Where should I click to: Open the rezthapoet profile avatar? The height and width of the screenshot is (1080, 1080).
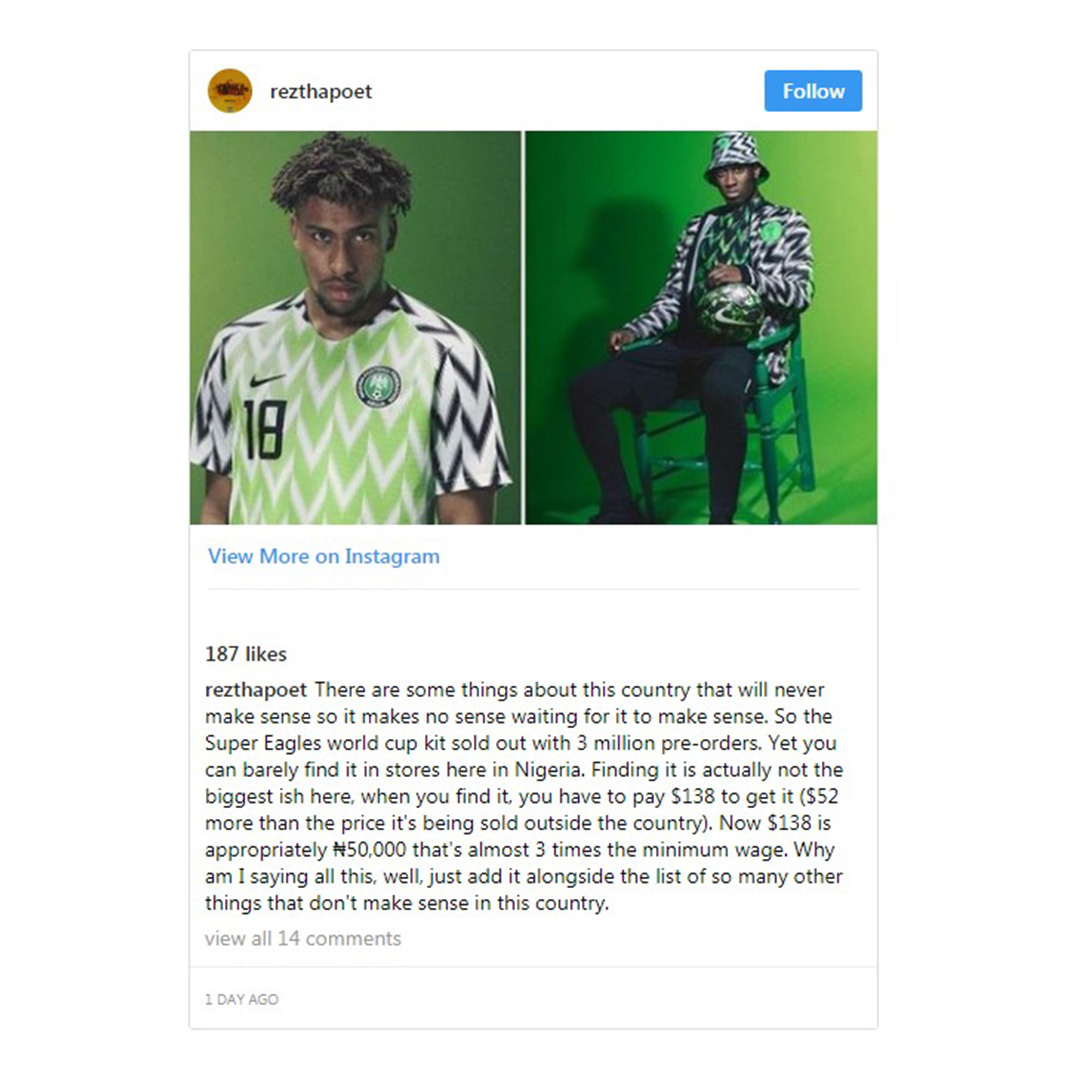point(229,91)
